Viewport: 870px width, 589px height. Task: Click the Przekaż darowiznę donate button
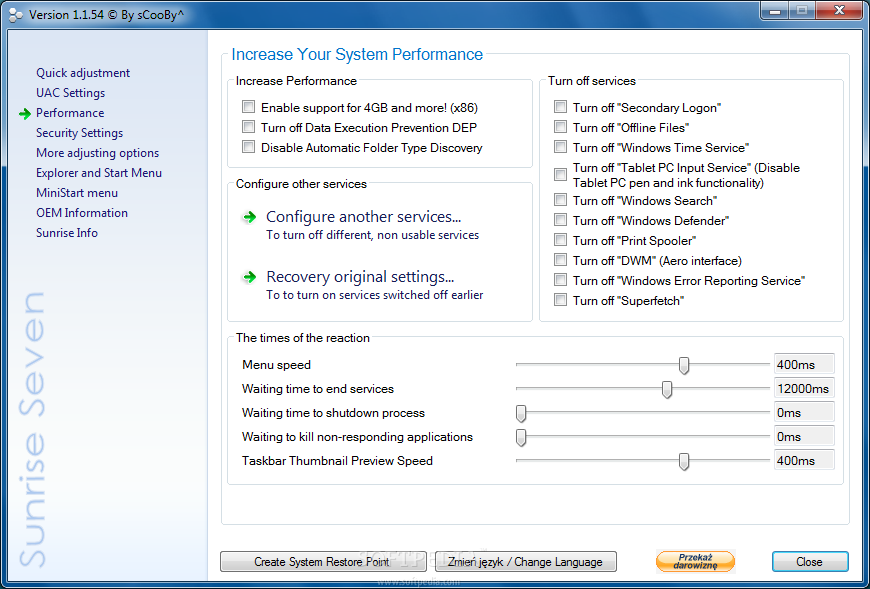point(695,561)
